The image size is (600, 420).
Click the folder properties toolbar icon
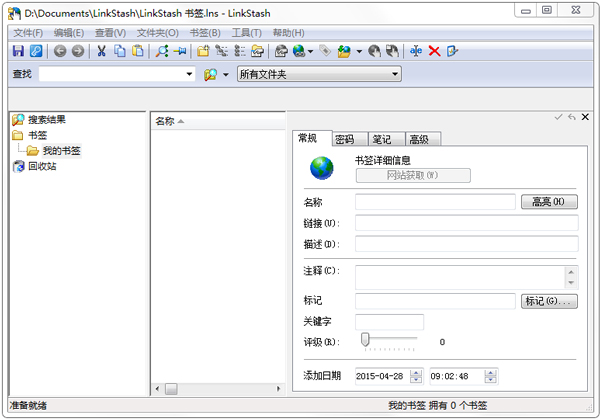pos(258,51)
